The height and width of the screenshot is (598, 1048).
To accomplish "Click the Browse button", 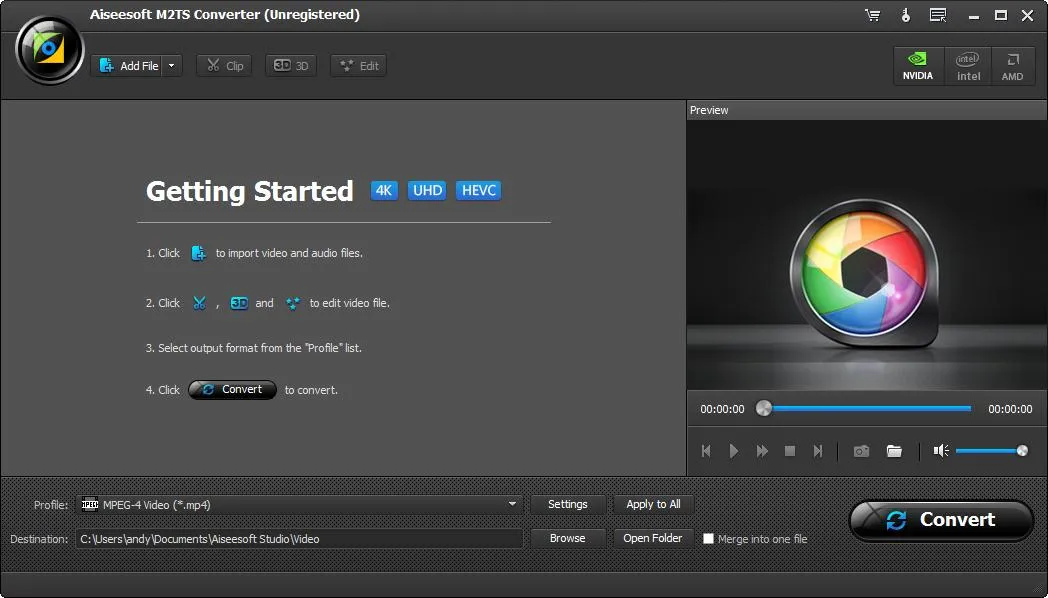I will click(567, 539).
